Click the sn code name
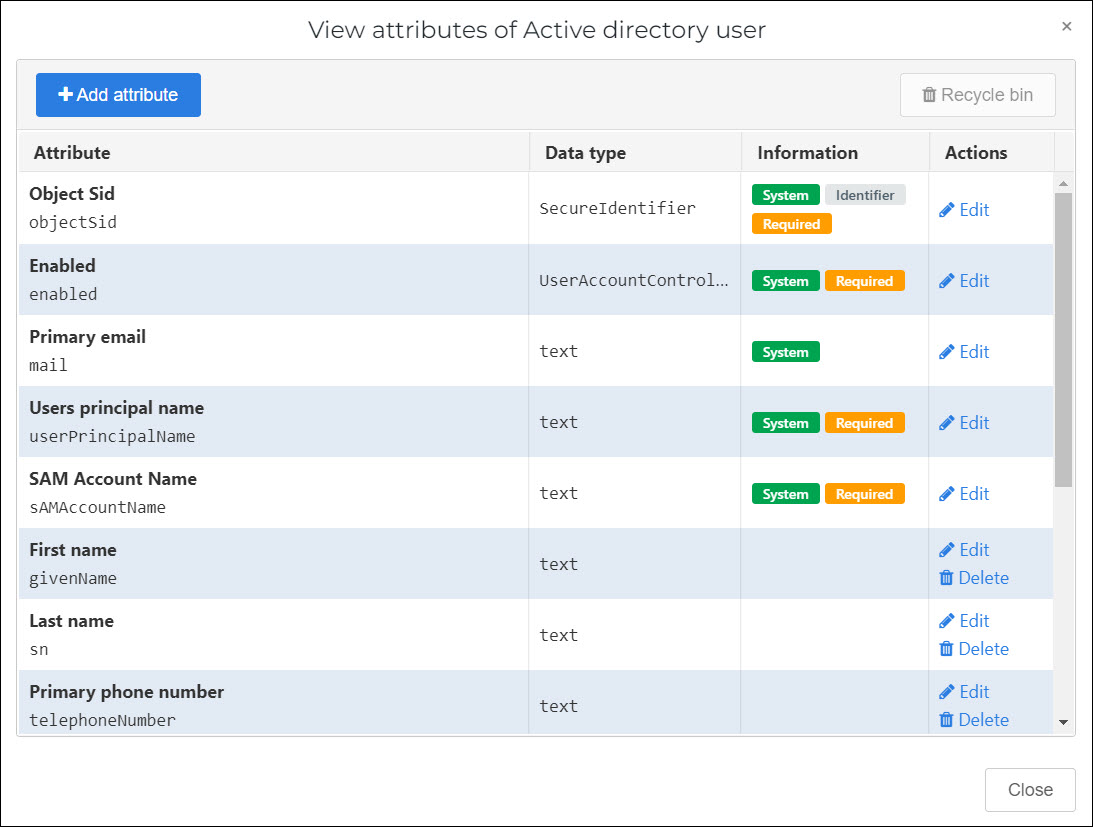The width and height of the screenshot is (1093, 827). tap(38, 650)
